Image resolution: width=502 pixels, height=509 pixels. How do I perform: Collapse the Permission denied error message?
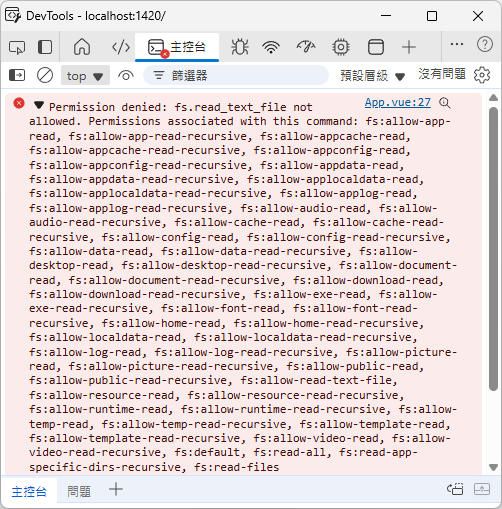point(39,105)
